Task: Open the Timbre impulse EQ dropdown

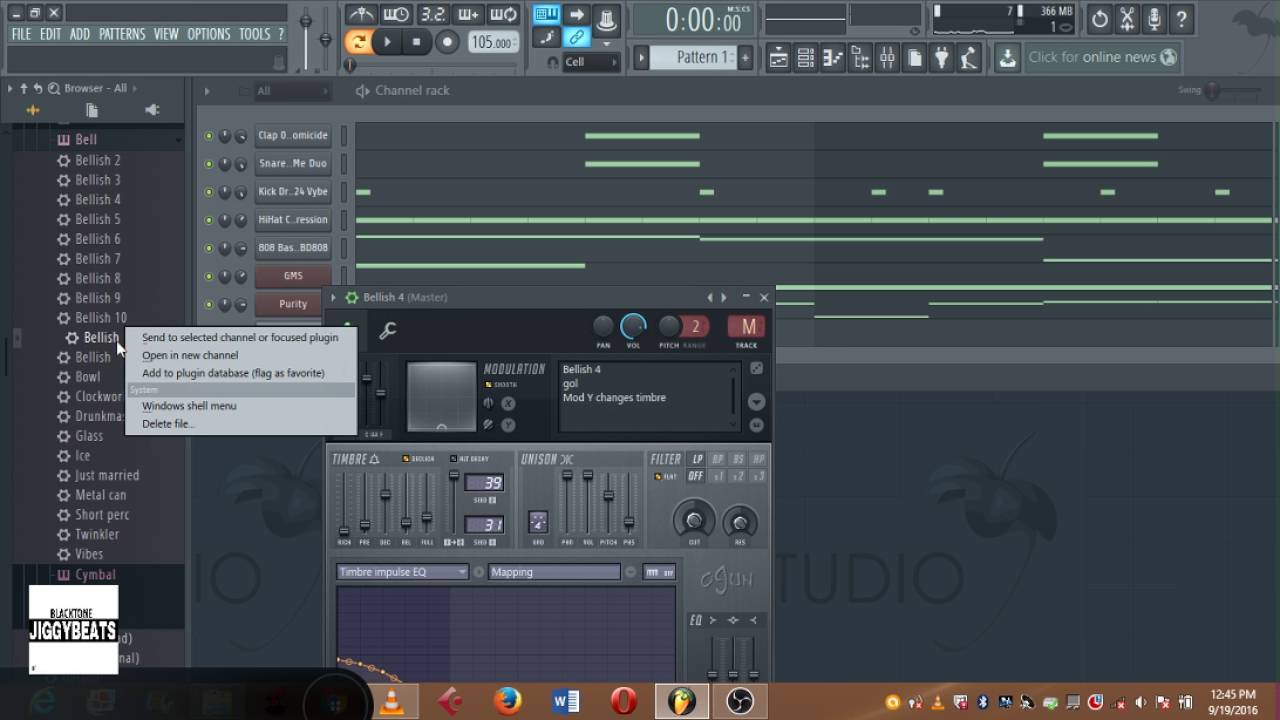Action: pos(402,572)
